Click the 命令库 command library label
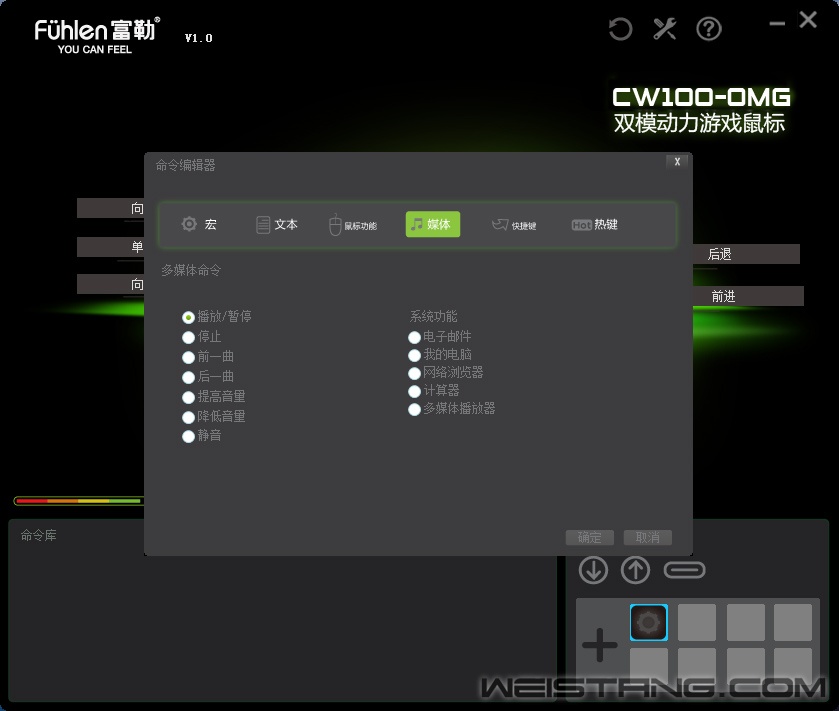Viewport: 839px width, 711px height. 39,535
